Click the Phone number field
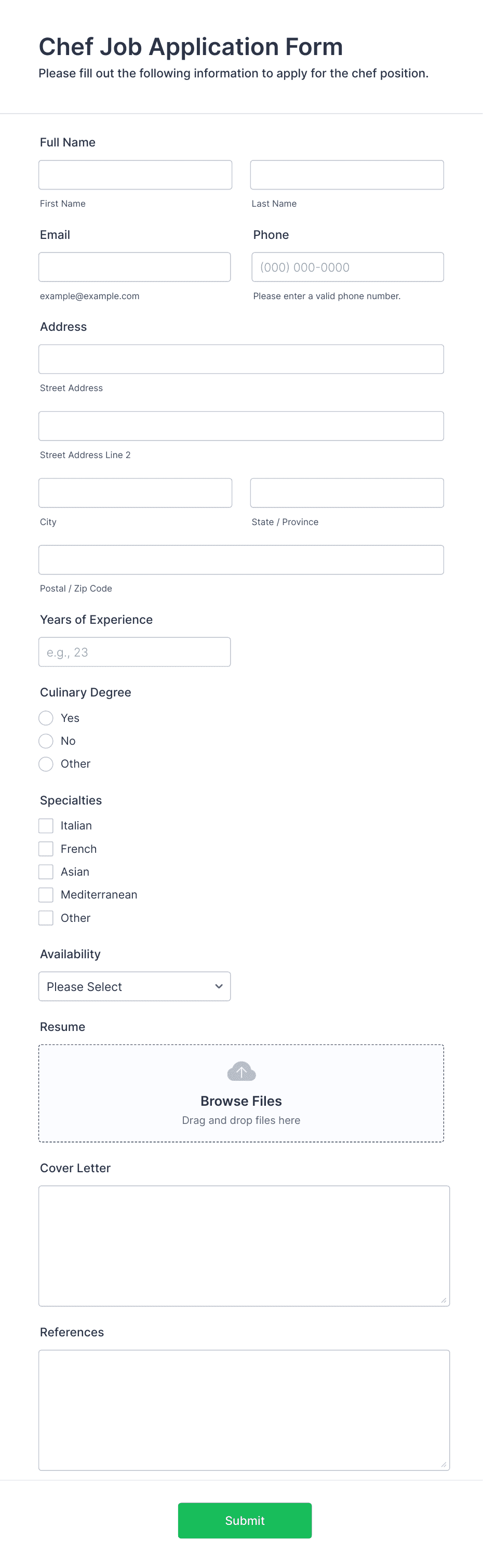Image resolution: width=483 pixels, height=1568 pixels. click(x=347, y=266)
